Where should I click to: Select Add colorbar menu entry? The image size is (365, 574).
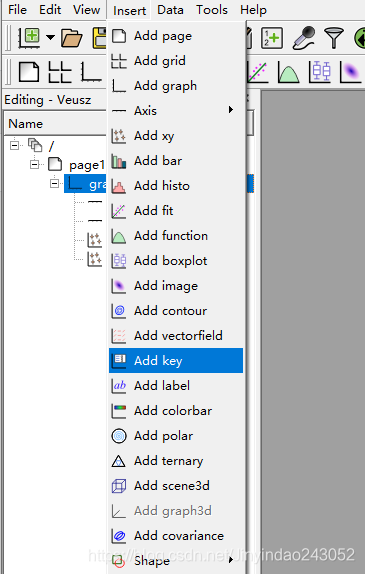176,411
